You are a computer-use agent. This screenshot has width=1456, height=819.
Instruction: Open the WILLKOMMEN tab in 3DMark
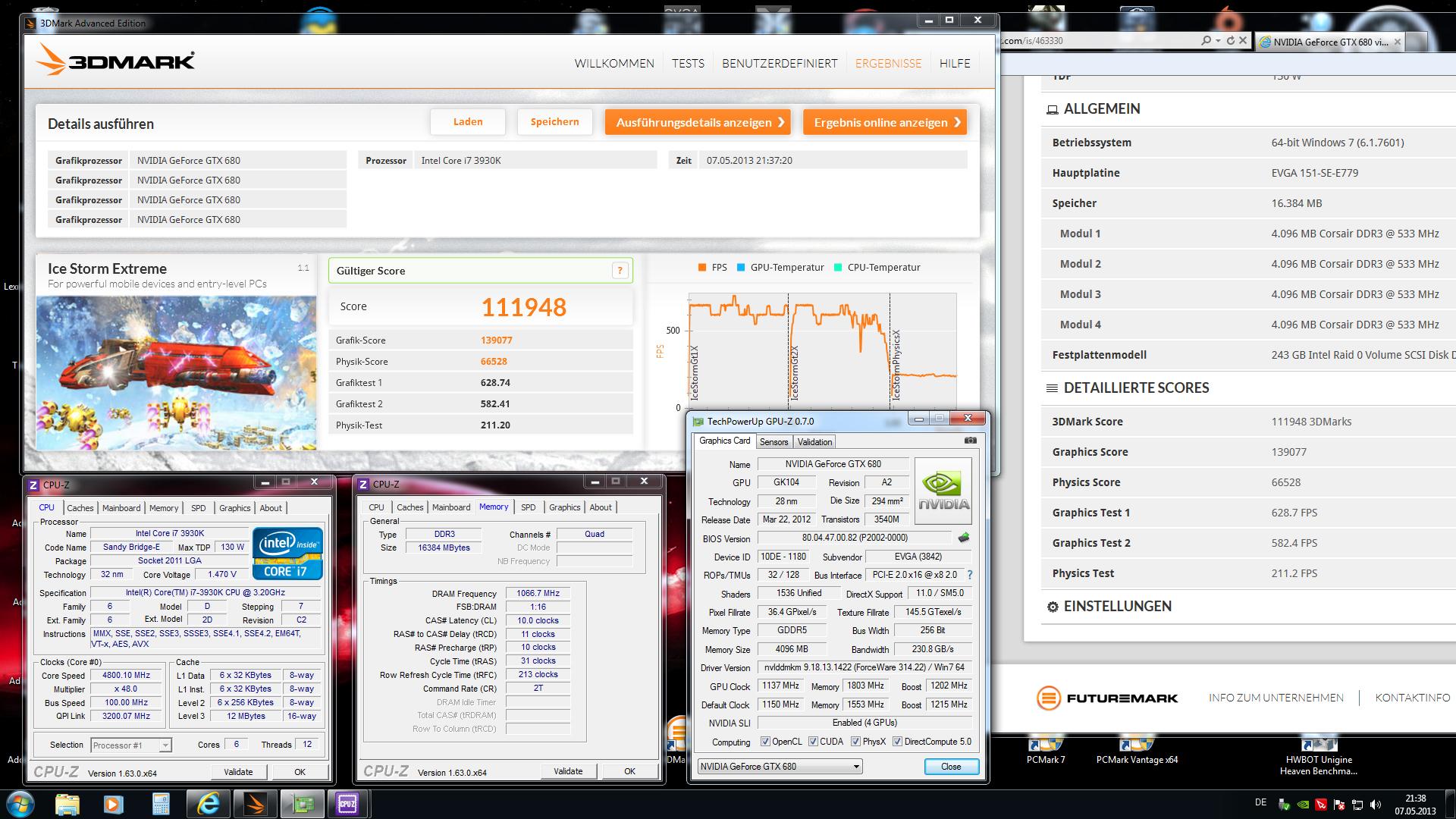click(614, 64)
